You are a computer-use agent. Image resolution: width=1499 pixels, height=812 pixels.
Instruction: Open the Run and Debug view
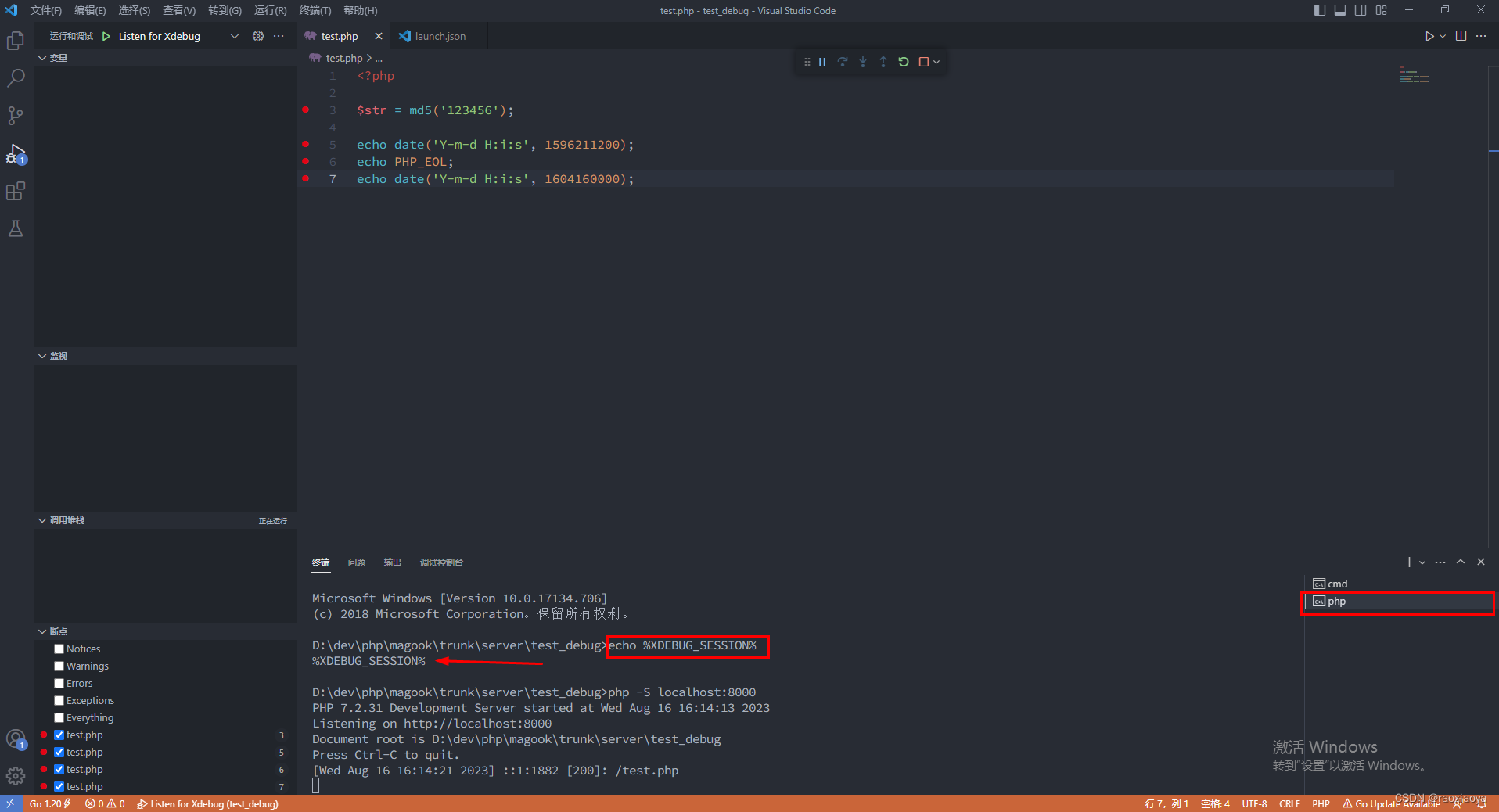click(16, 153)
